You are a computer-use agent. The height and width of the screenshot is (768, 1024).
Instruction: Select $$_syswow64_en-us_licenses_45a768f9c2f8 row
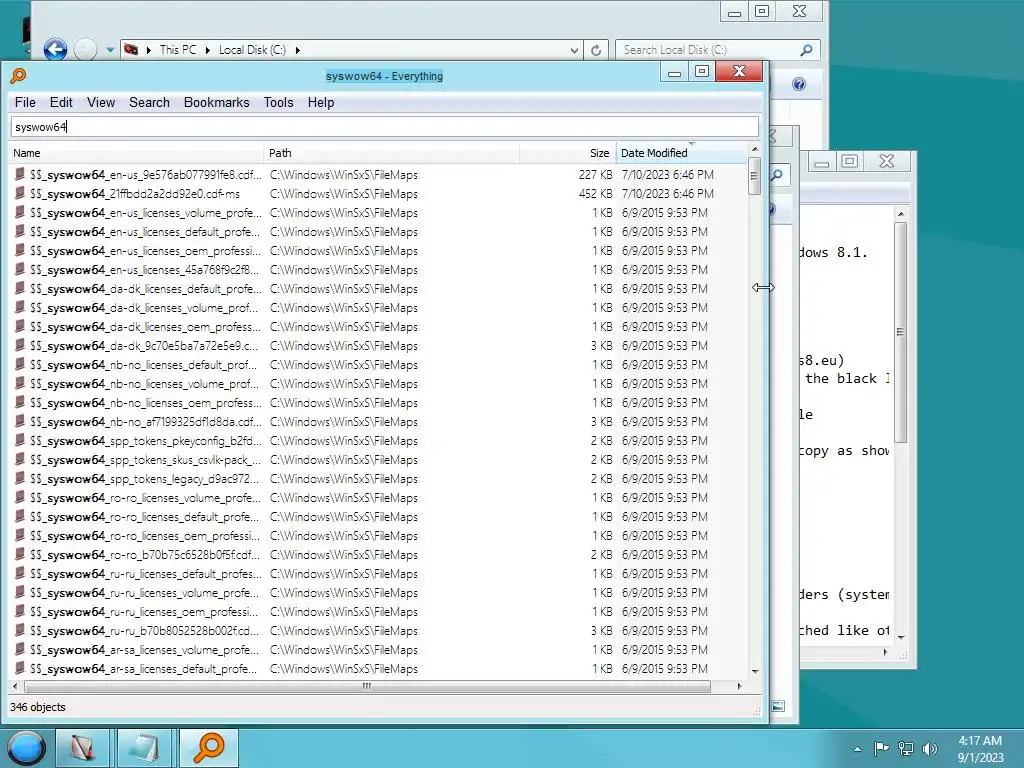point(379,270)
